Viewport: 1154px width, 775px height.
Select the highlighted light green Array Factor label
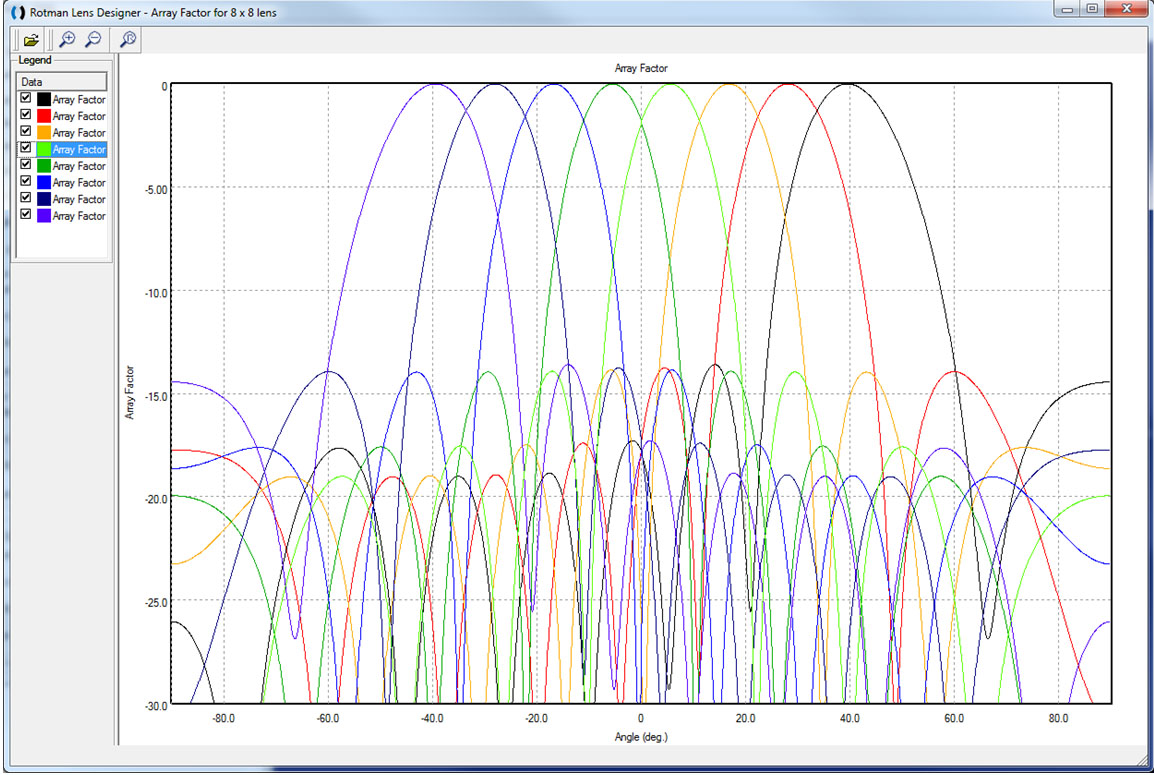point(79,149)
